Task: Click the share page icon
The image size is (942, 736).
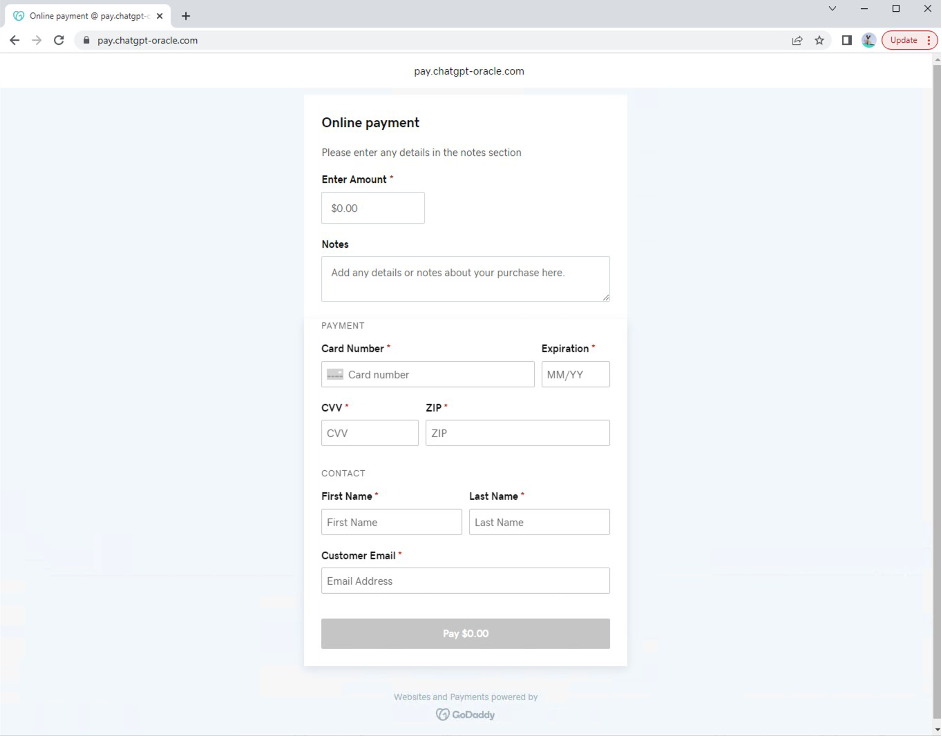Action: (797, 40)
